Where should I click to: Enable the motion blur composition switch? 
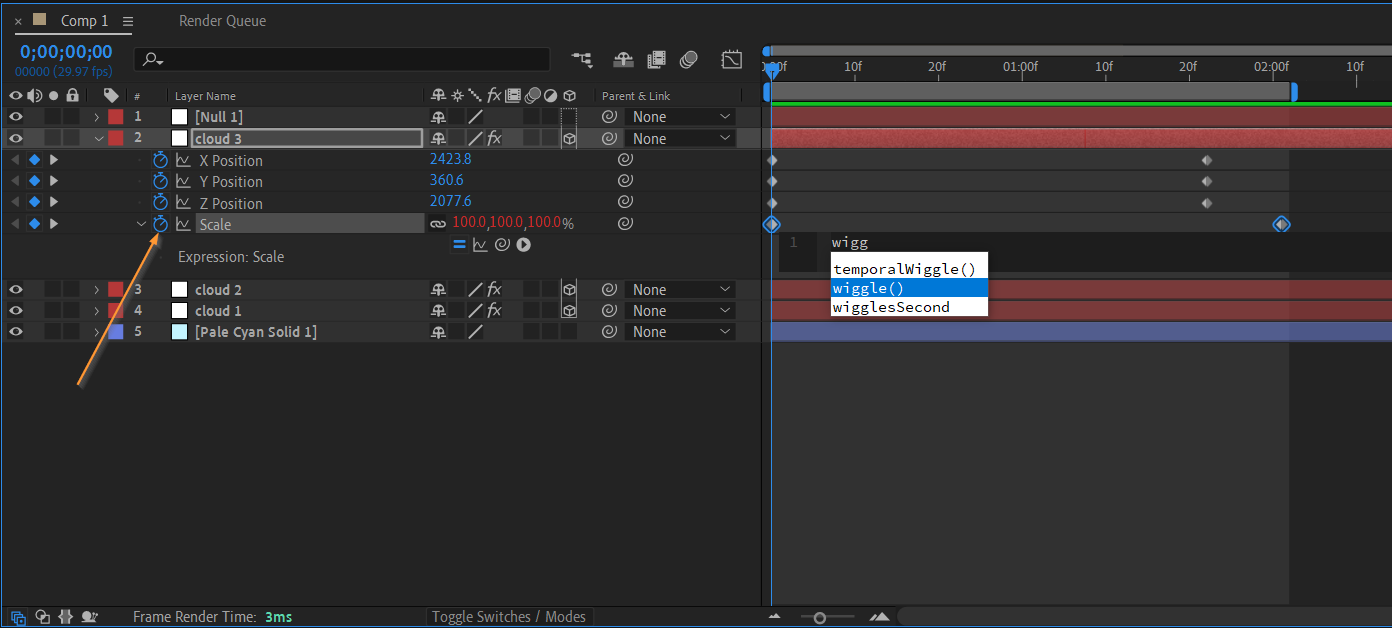pos(688,60)
